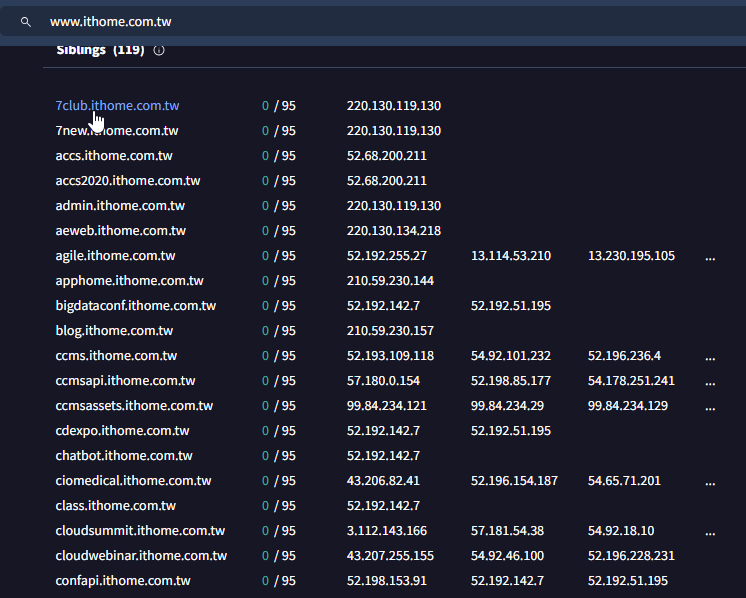Viewport: 746px width, 598px height.
Task: Open accs2020.ithome.com.tw domain
Action: click(x=128, y=180)
